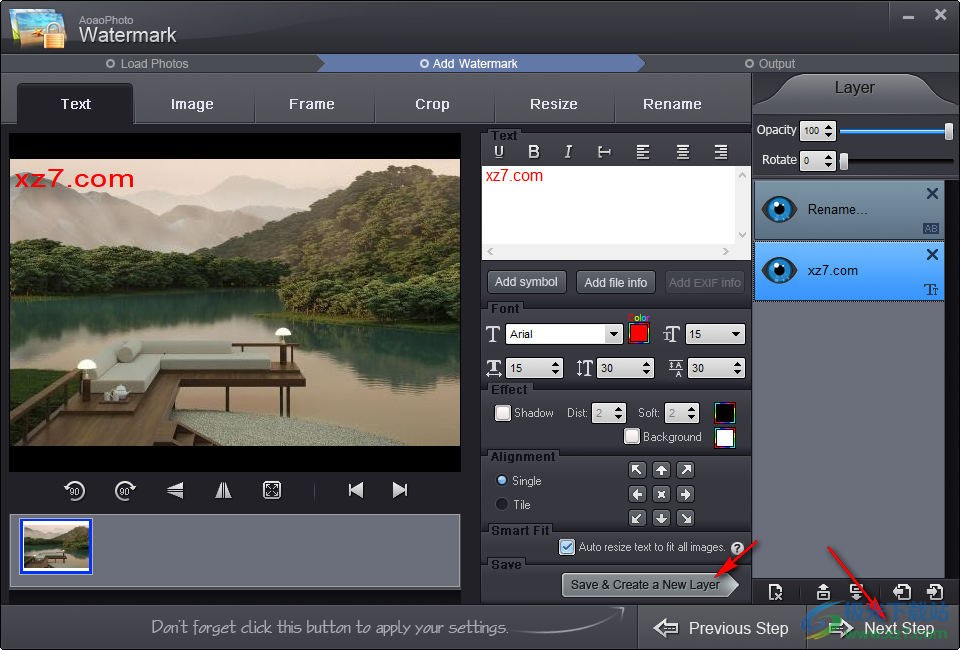Align watermark to the bottom center
Viewport: 960px width, 650px height.
661,518
